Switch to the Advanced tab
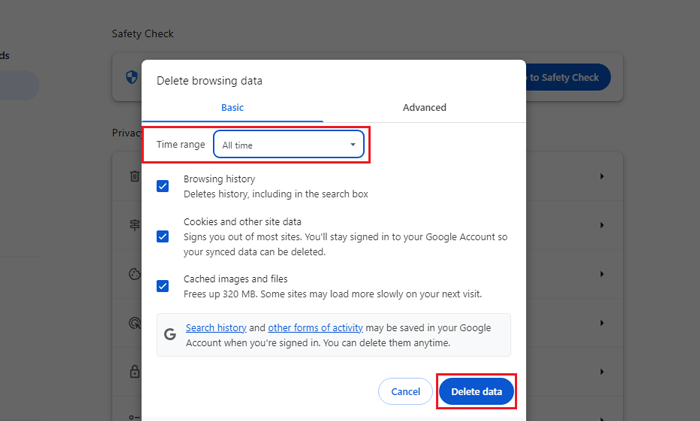This screenshot has width=700, height=421. (424, 107)
